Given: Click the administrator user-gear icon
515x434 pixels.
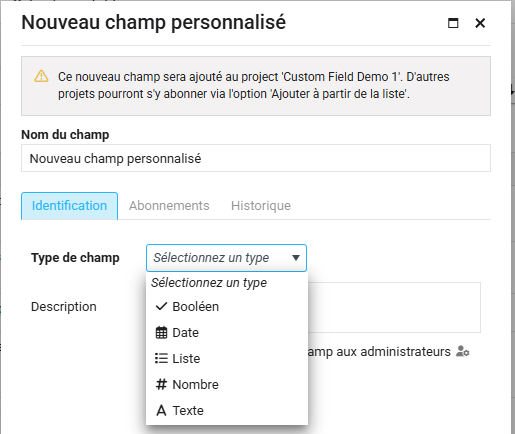Looking at the screenshot, I should tap(463, 351).
